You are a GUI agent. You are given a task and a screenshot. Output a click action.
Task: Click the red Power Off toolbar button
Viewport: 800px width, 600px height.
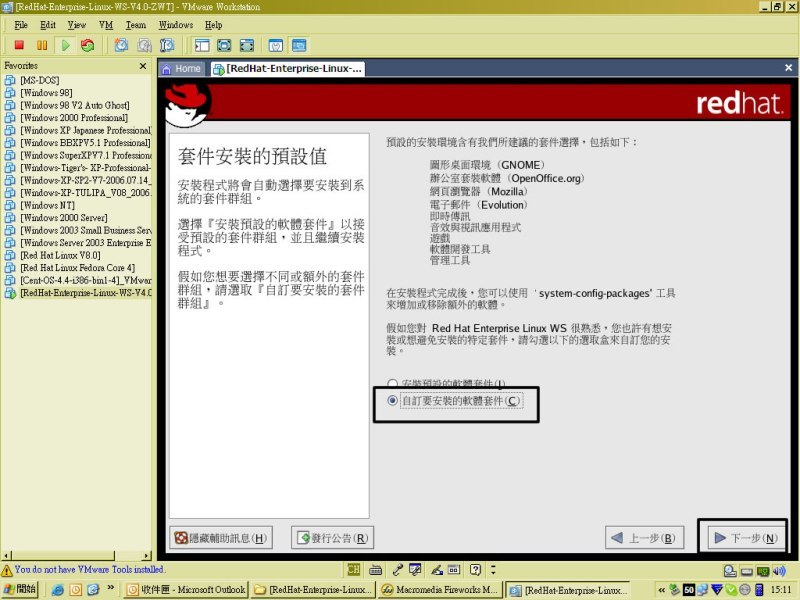tap(19, 45)
